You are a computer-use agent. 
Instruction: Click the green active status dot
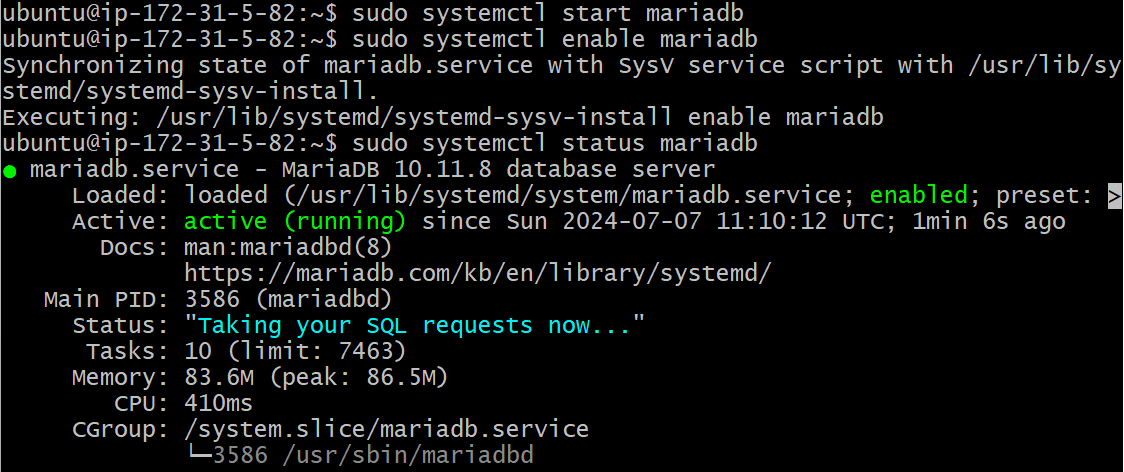click(9, 172)
